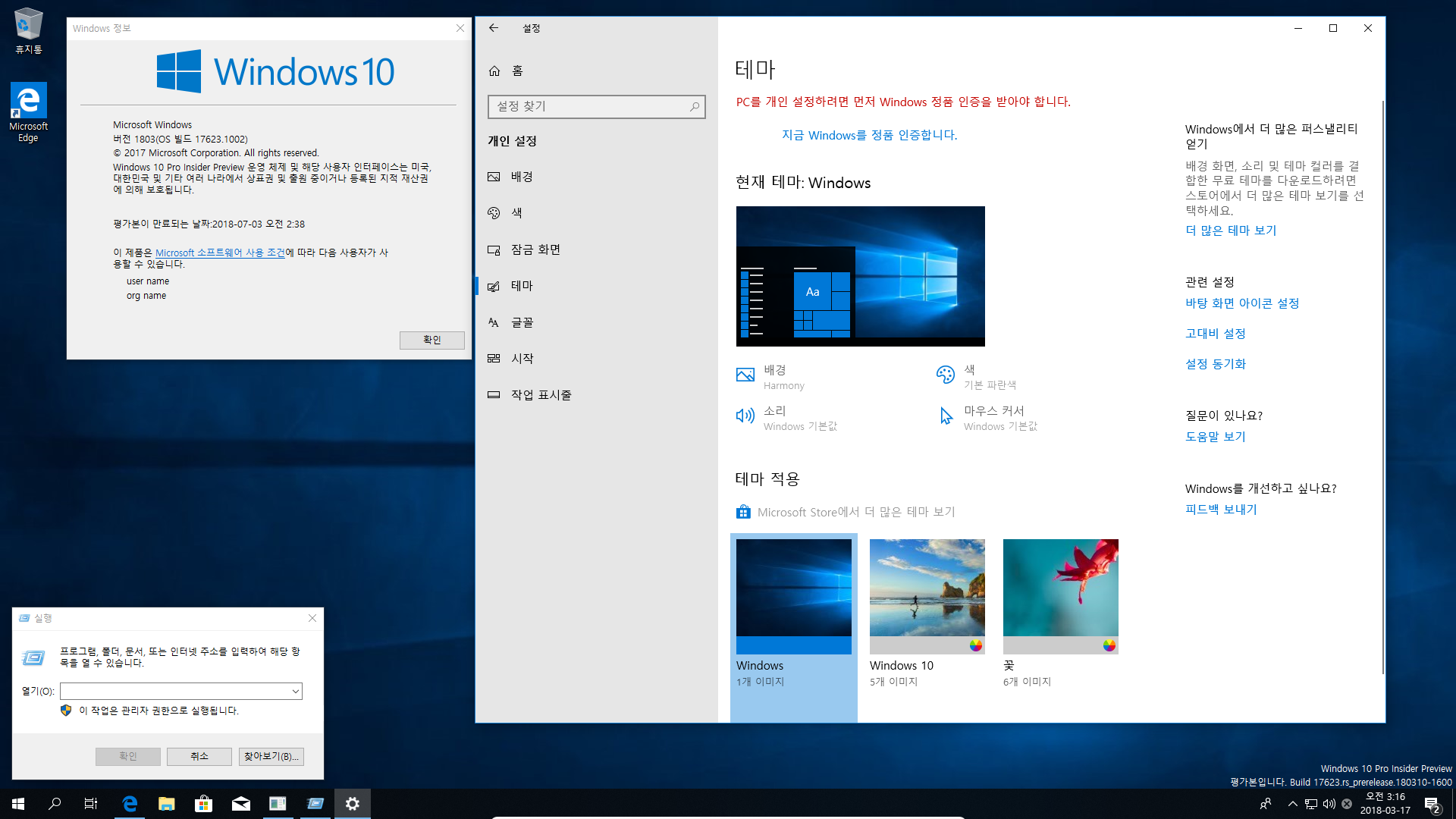Show hidden tray icons
The image size is (1456, 819).
1292,804
